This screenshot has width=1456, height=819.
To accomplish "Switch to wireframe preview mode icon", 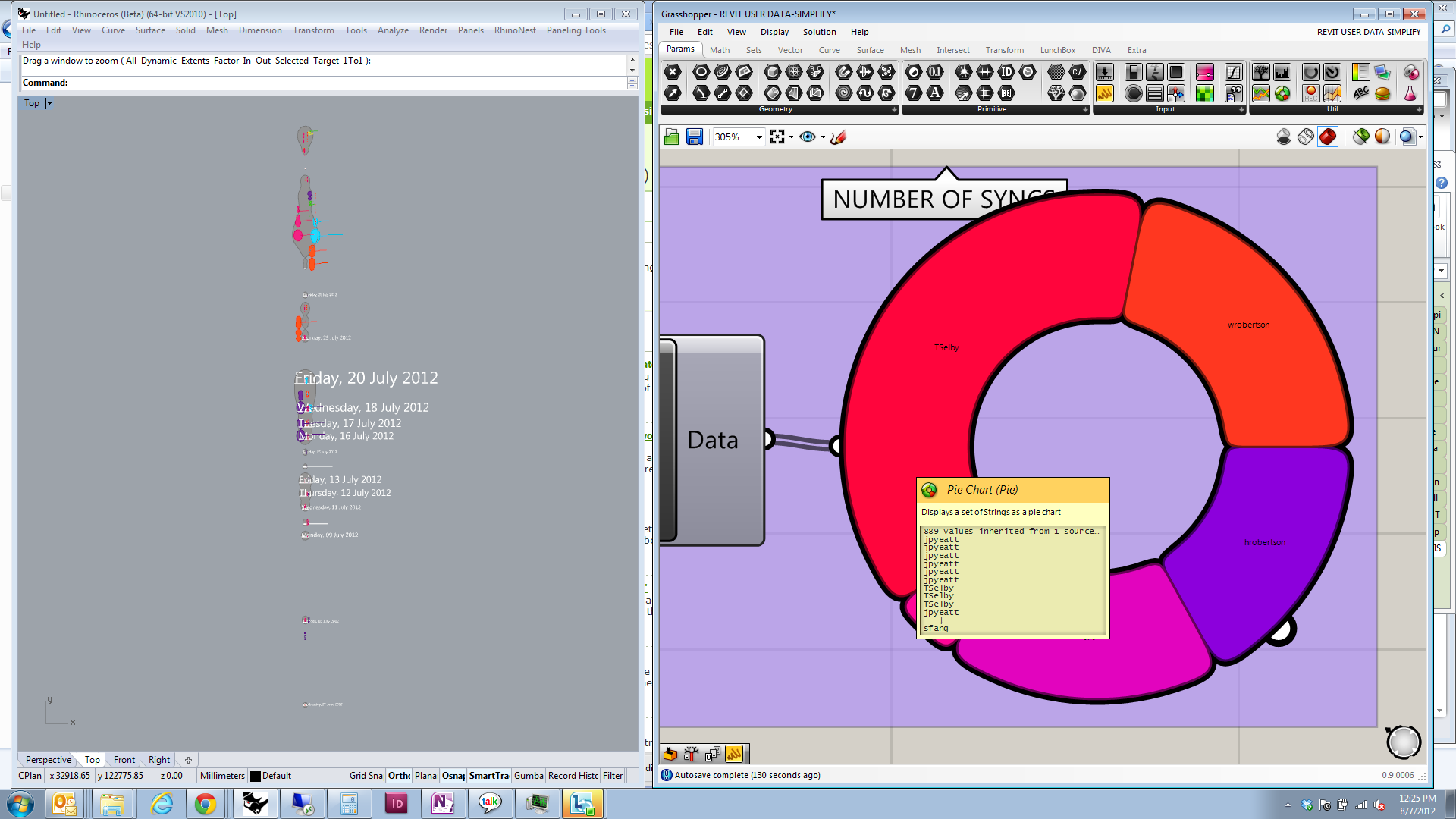I will coord(1305,136).
